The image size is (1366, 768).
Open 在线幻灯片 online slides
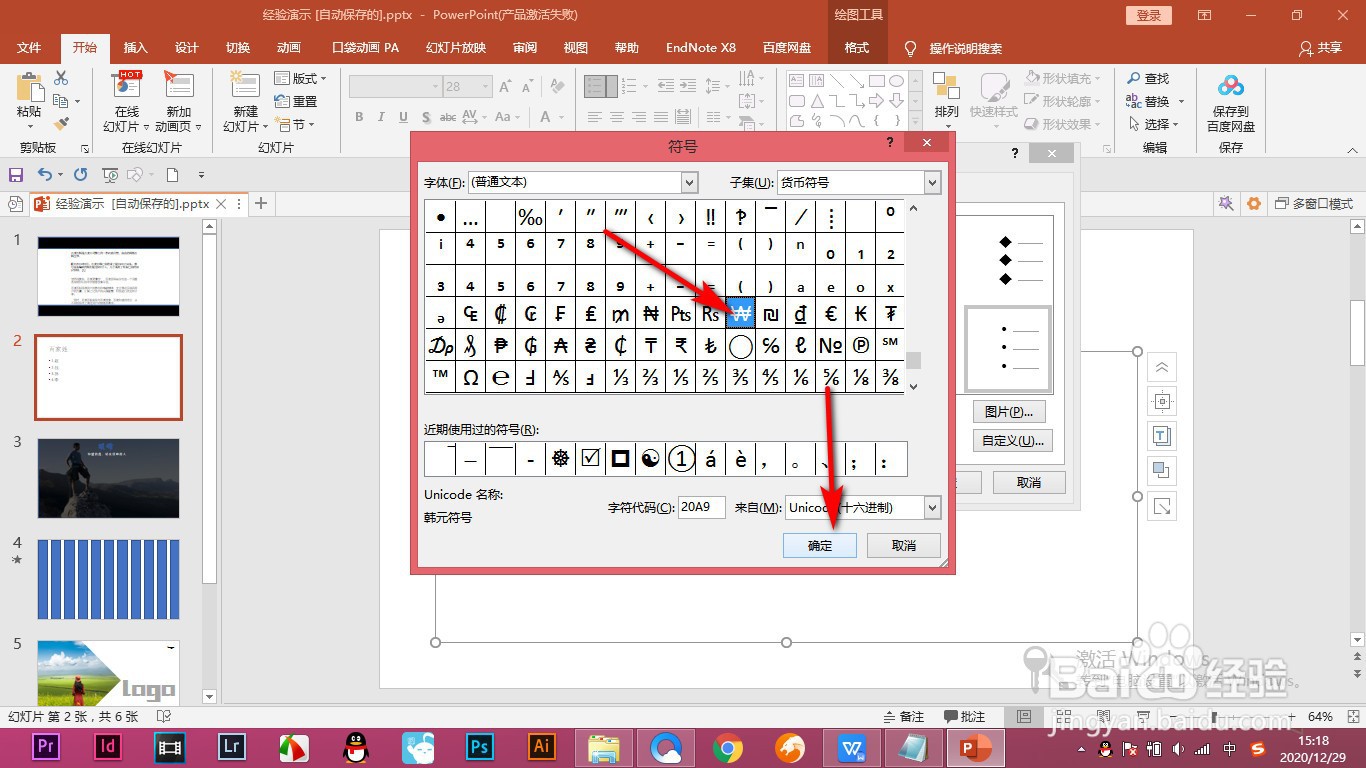point(127,101)
